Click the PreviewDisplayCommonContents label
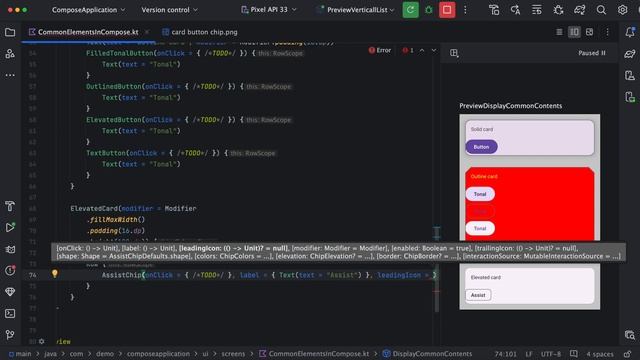Image resolution: width=640 pixels, height=360 pixels. pos(511,106)
